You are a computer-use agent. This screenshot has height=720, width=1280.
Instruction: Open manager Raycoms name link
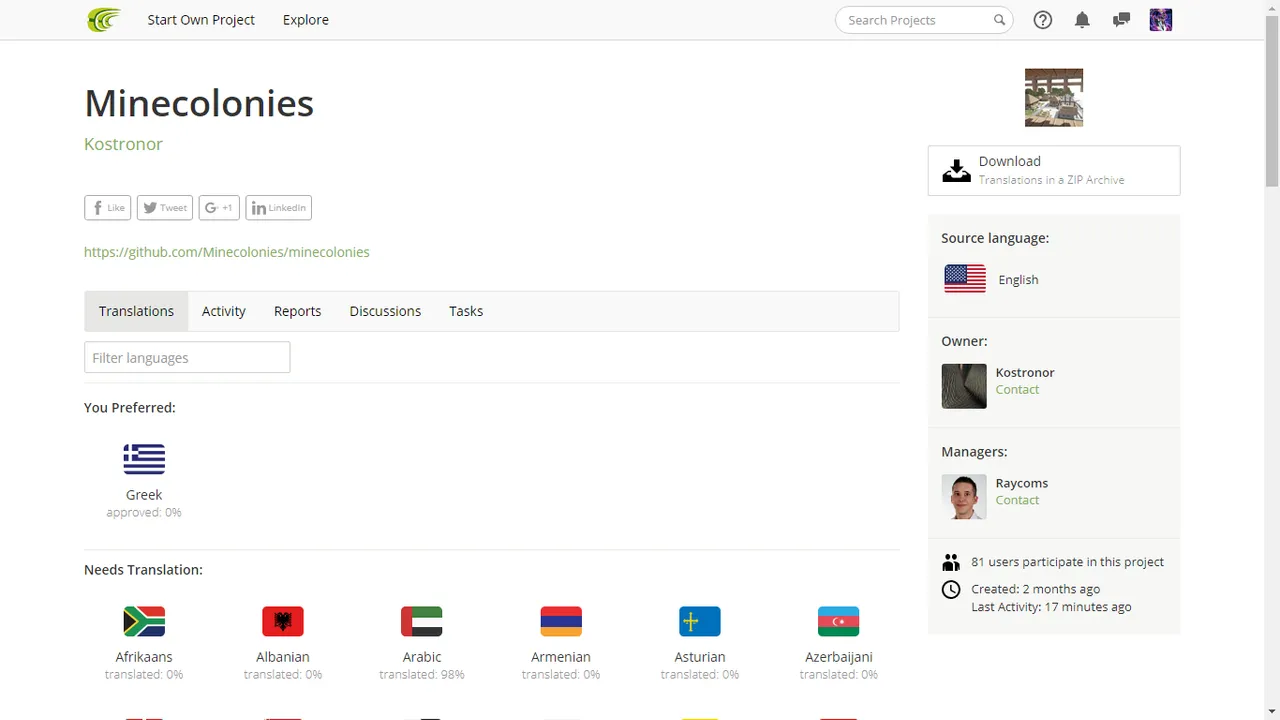click(1022, 483)
